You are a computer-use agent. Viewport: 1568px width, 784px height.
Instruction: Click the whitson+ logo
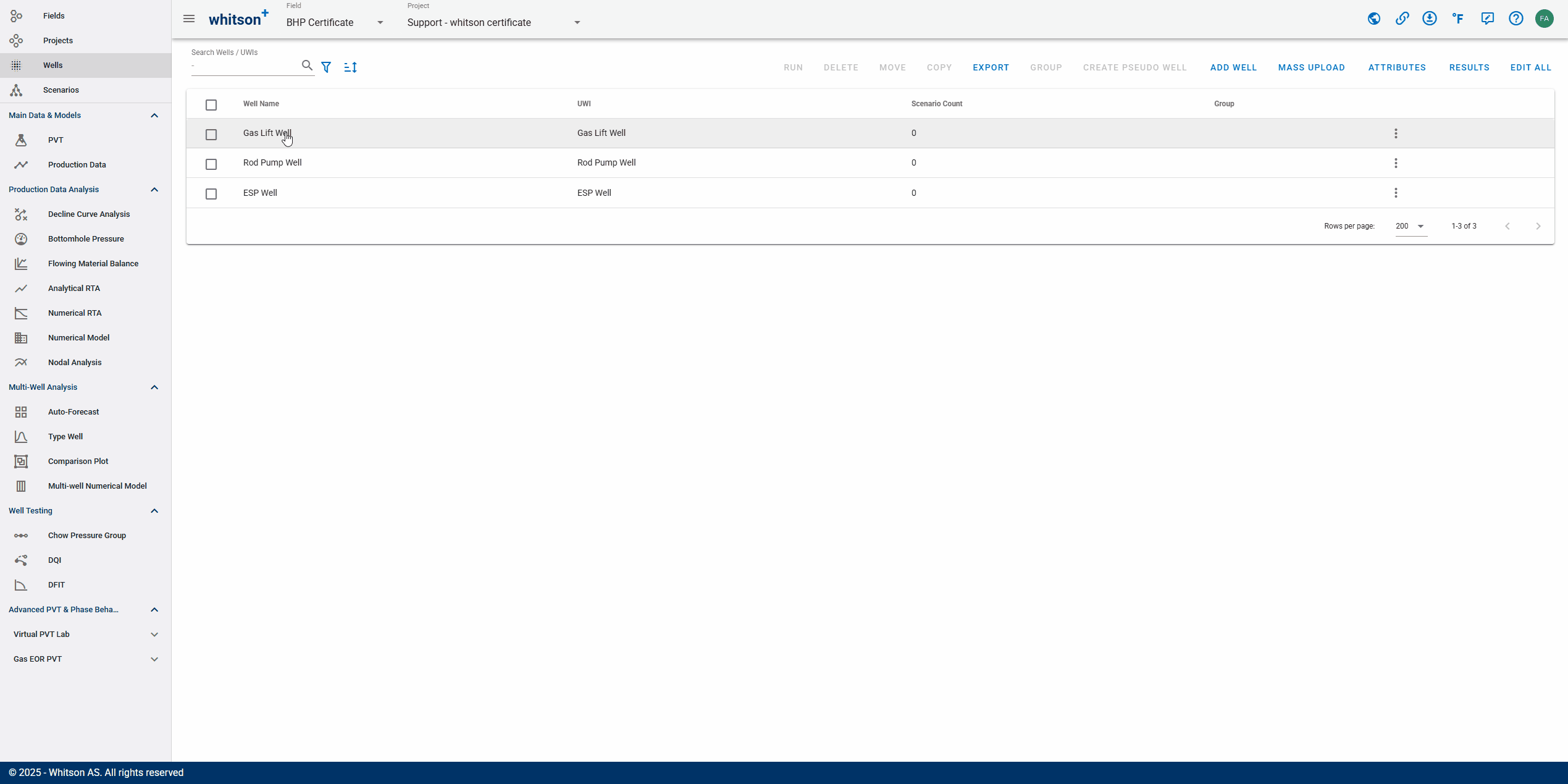[238, 18]
